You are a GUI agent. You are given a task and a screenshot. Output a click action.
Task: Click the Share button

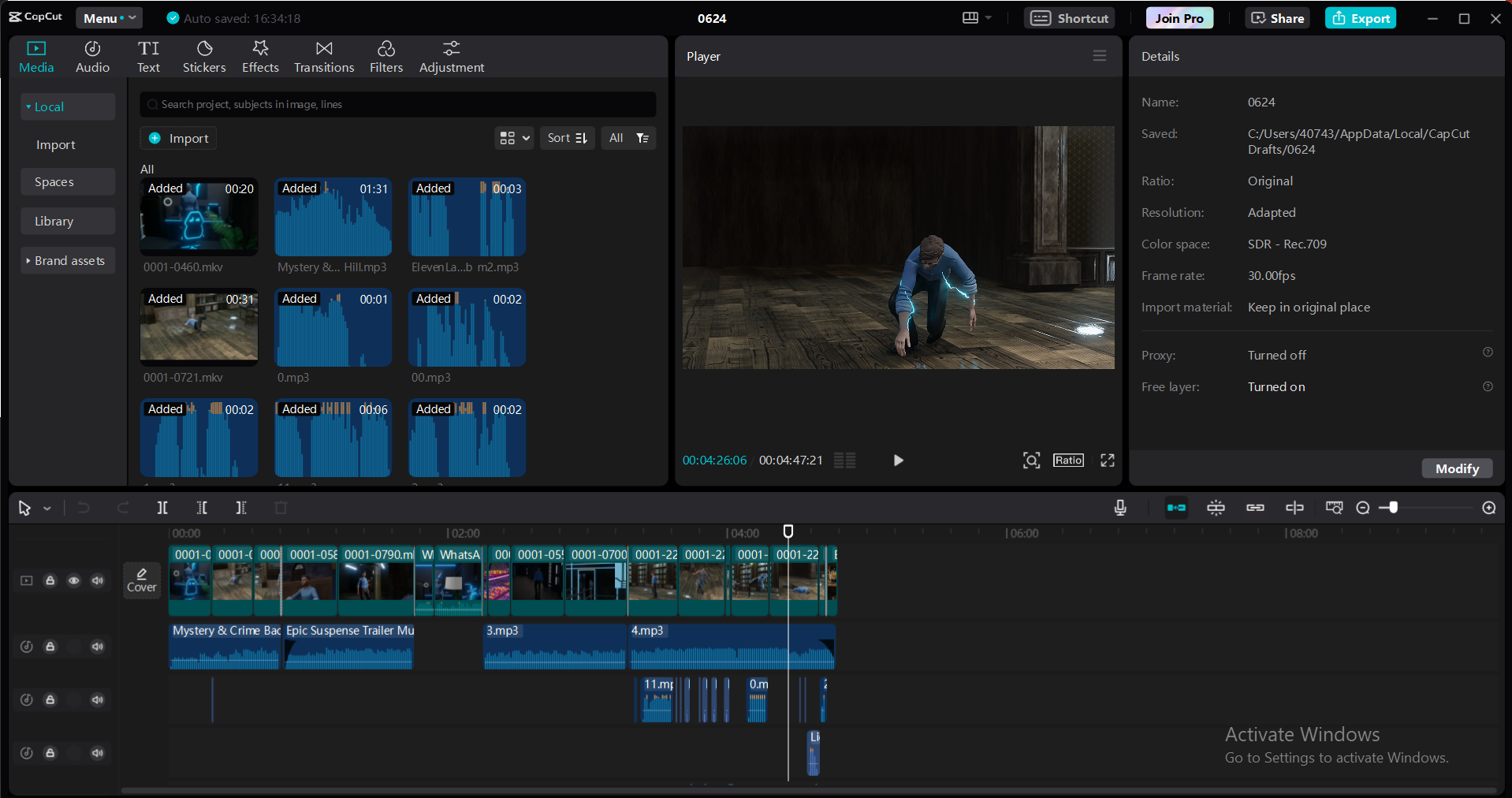point(1277,18)
